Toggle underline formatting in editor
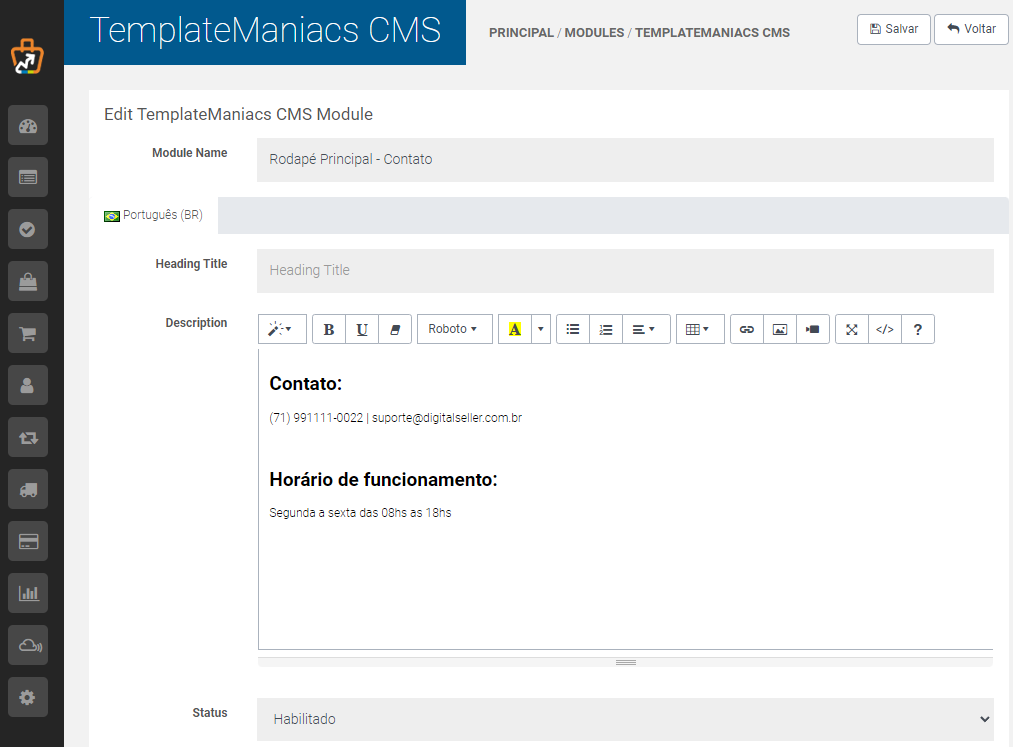1013x747 pixels. click(362, 330)
